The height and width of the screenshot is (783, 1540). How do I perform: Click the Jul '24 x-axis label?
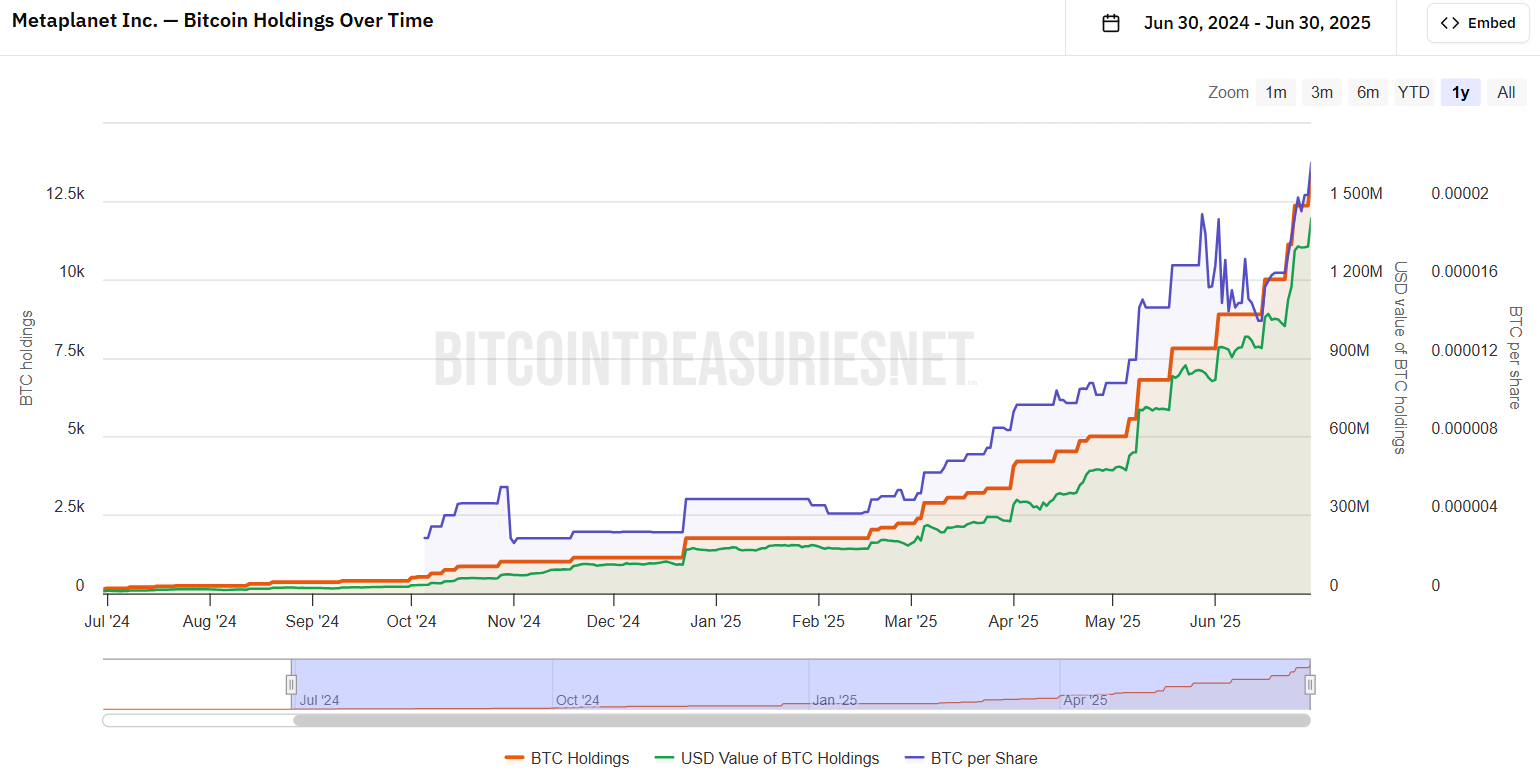(x=105, y=621)
